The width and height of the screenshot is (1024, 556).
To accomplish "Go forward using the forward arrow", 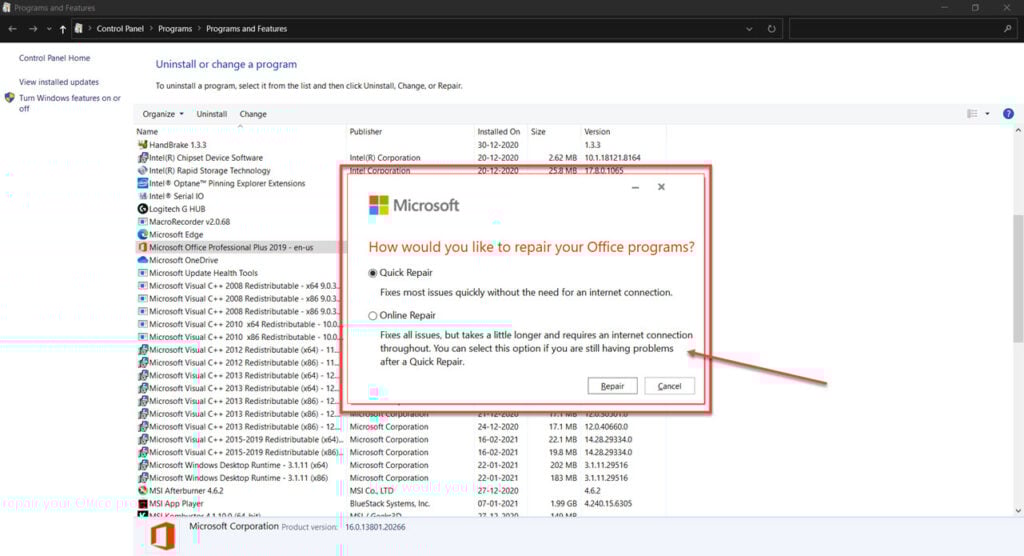I will point(33,29).
